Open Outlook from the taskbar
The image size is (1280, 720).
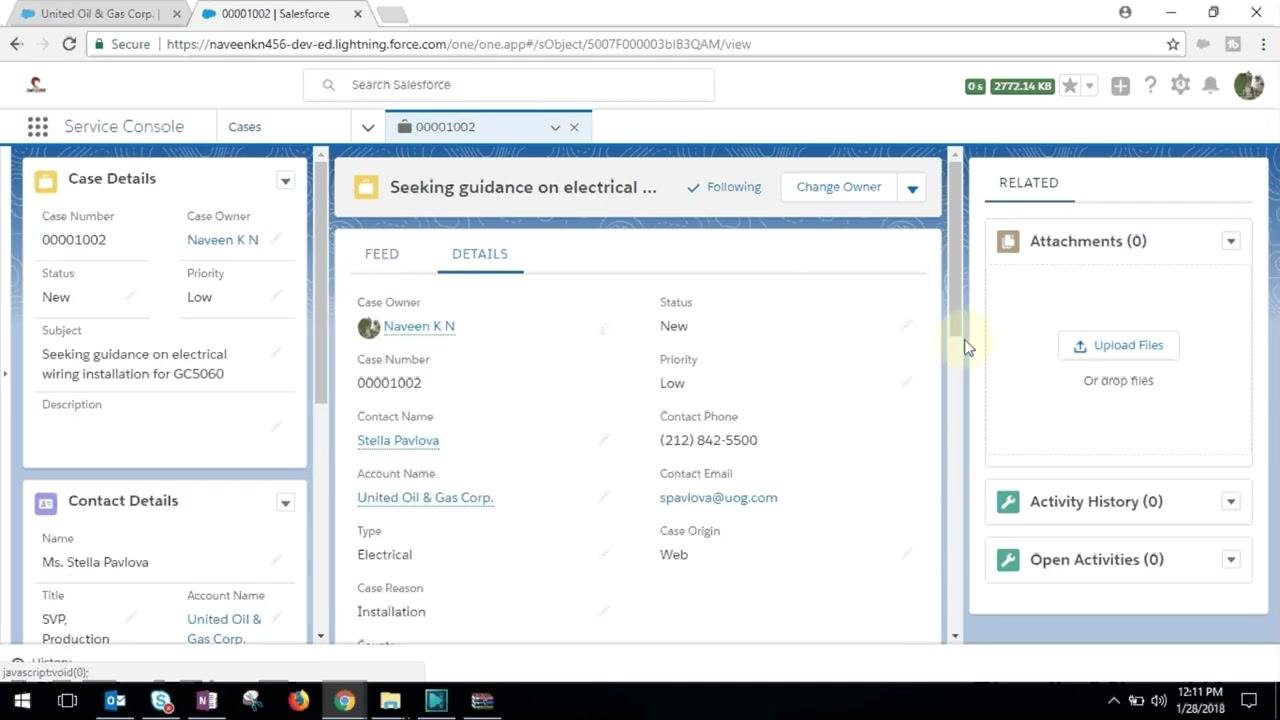click(x=115, y=701)
